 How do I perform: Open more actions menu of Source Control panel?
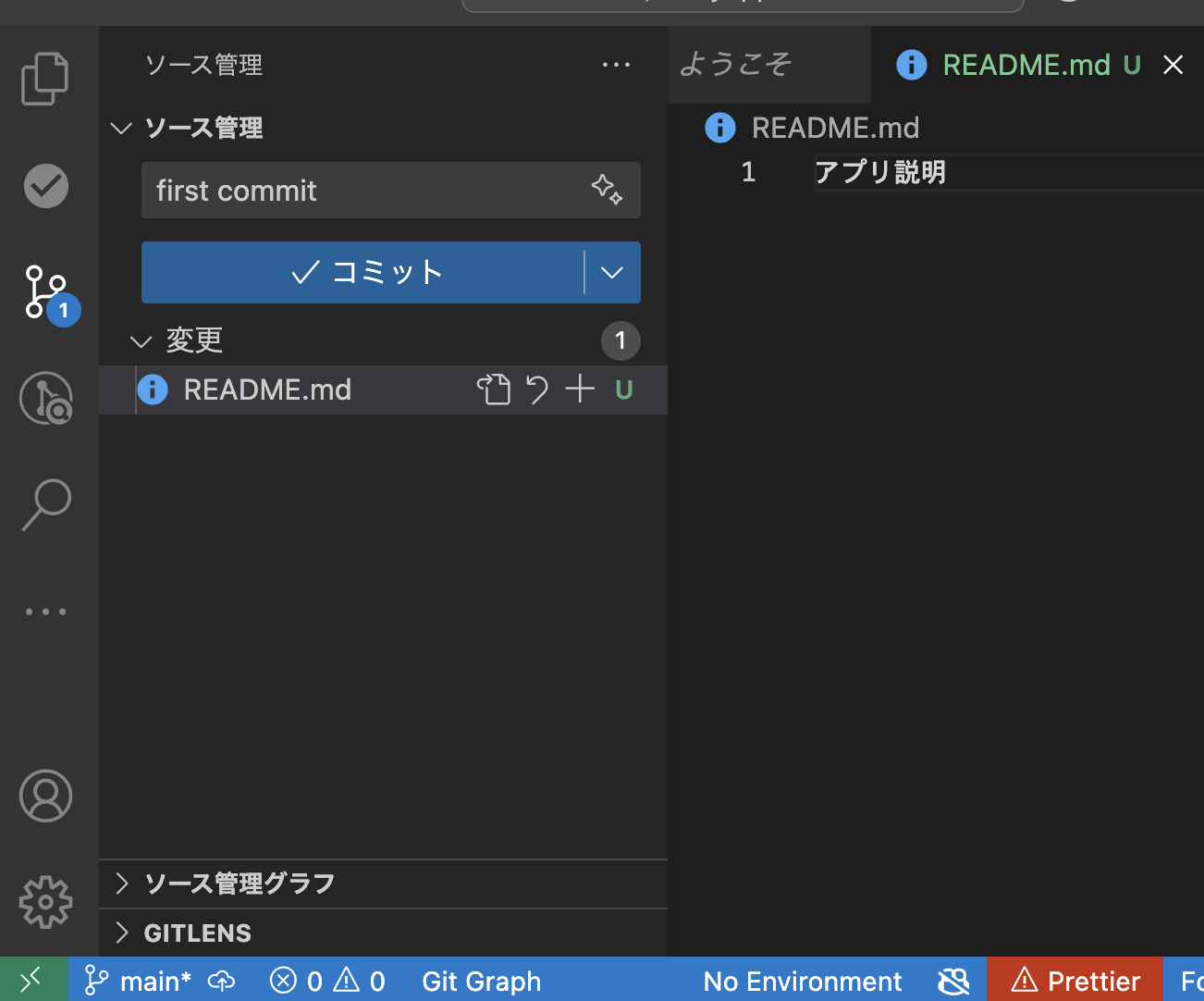(x=616, y=65)
